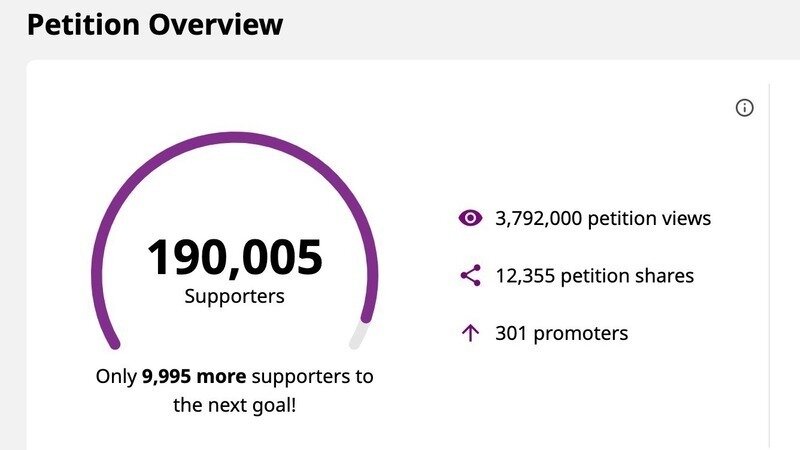Viewport: 800px width, 450px height.
Task: Click the share icon beside petition shares
Action: click(470, 276)
